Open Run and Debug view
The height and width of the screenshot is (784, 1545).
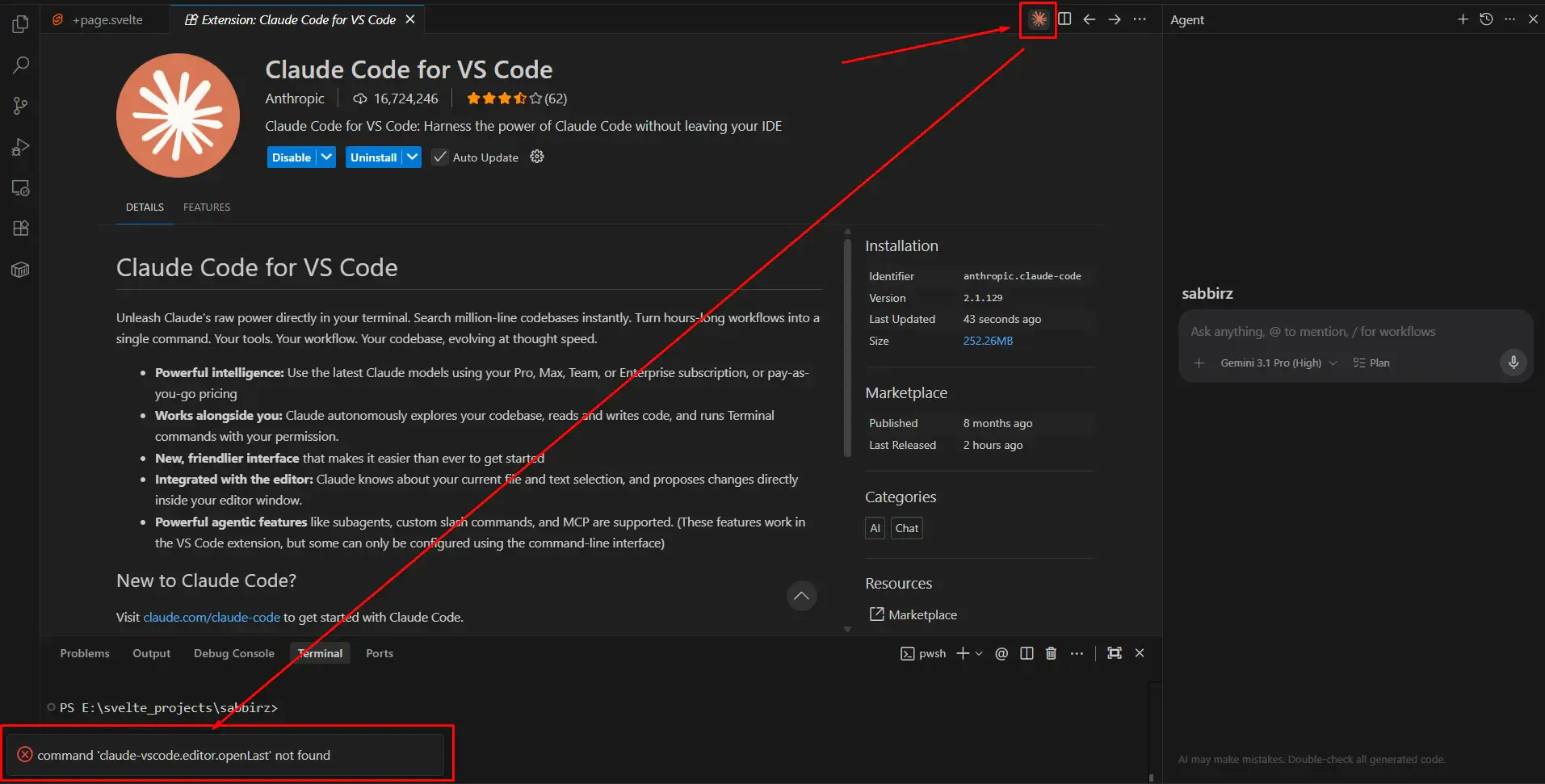(21, 147)
